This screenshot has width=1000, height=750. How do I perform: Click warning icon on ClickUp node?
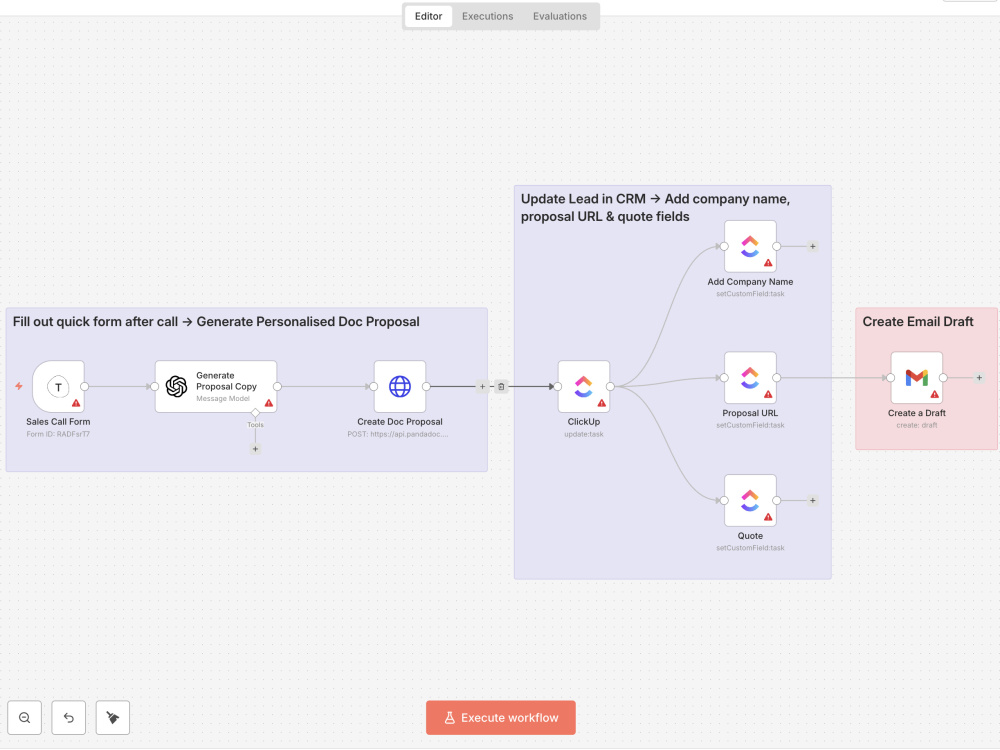(x=601, y=403)
